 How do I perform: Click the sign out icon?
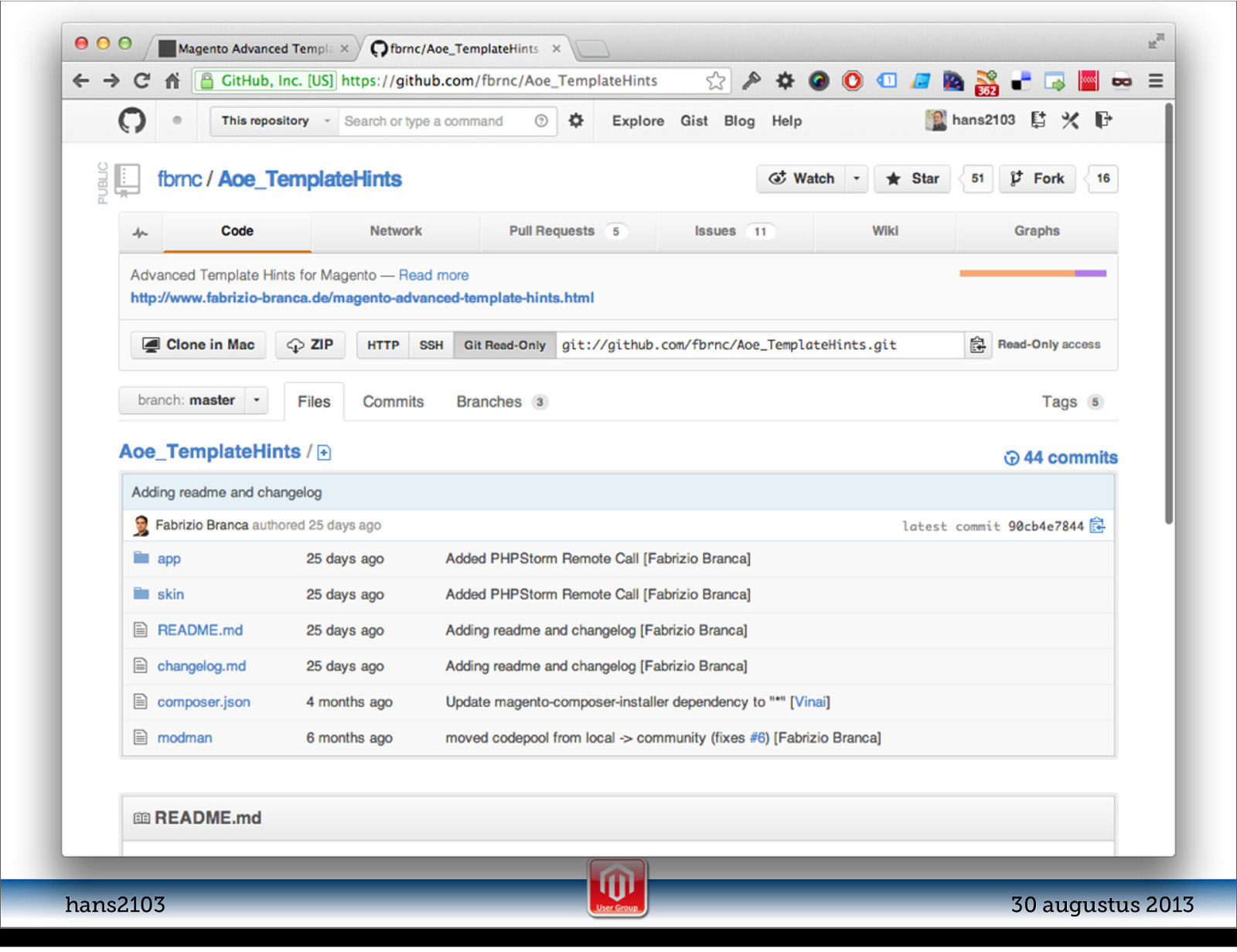point(1103,120)
